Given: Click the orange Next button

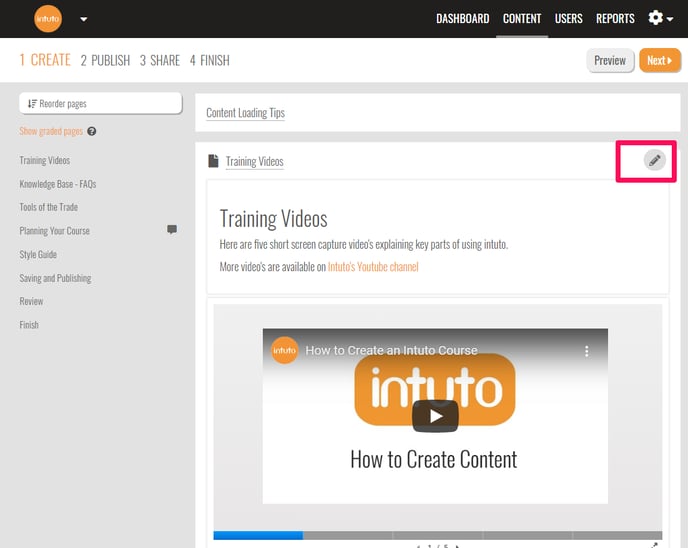Looking at the screenshot, I should pos(659,60).
